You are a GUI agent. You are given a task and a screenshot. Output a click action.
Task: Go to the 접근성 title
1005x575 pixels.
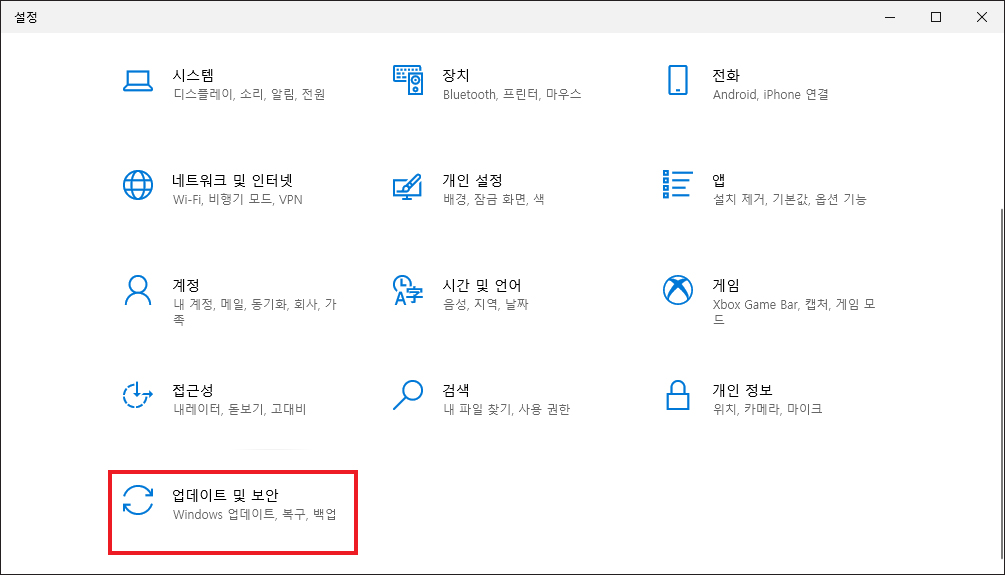point(193,390)
